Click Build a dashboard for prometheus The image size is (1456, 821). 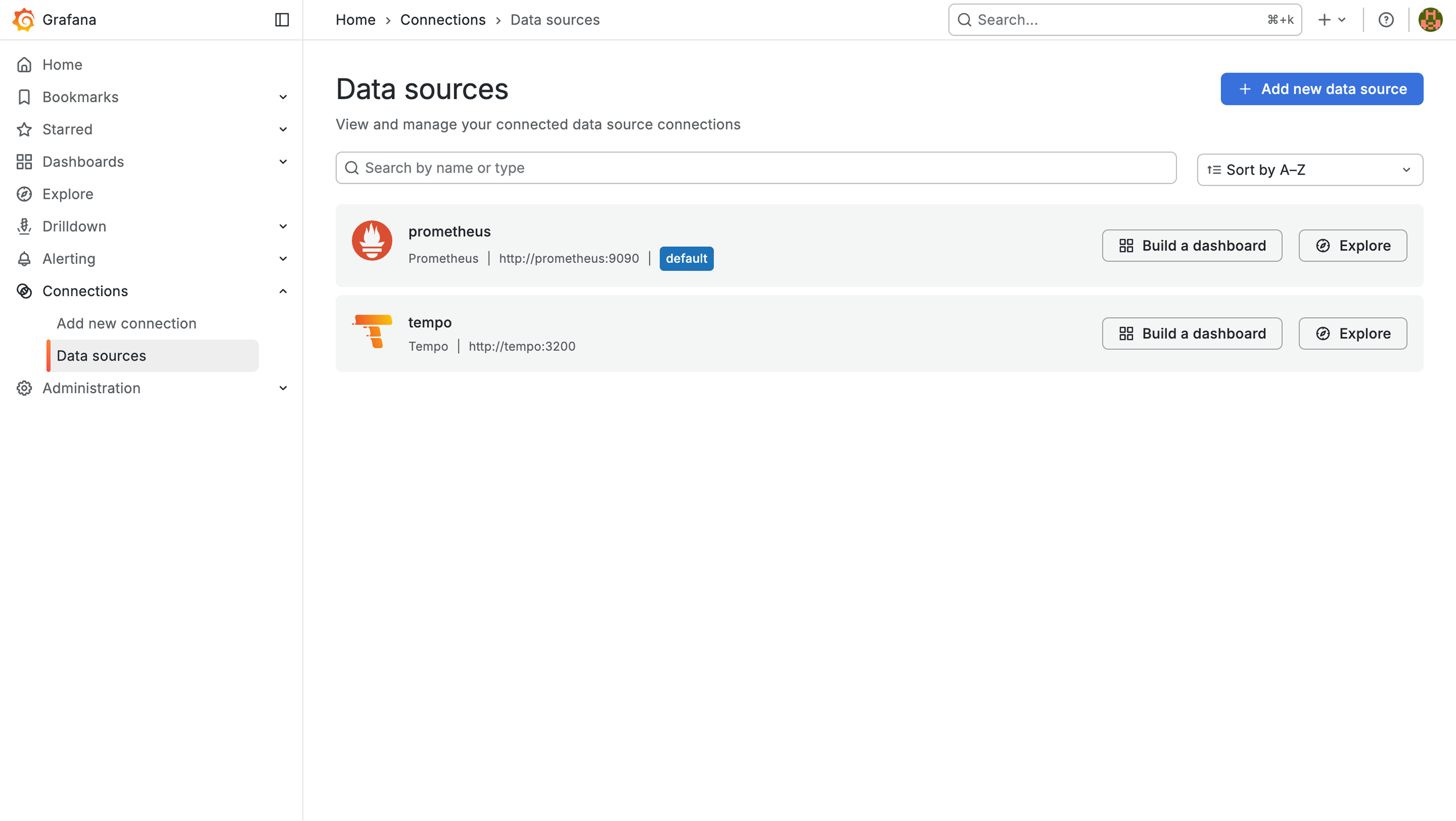coord(1191,245)
